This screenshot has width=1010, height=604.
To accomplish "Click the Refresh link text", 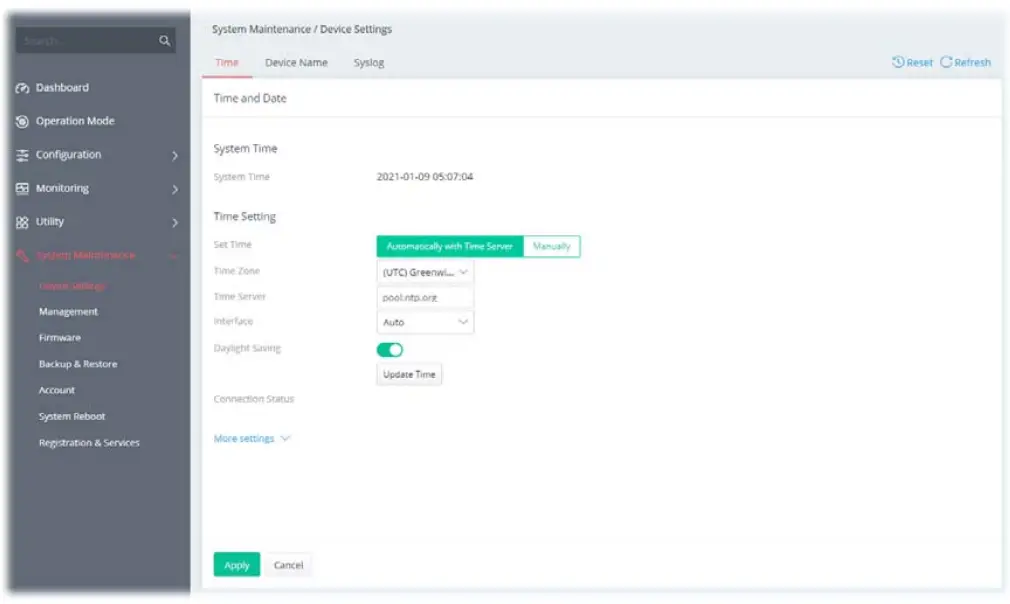I will click(x=973, y=62).
